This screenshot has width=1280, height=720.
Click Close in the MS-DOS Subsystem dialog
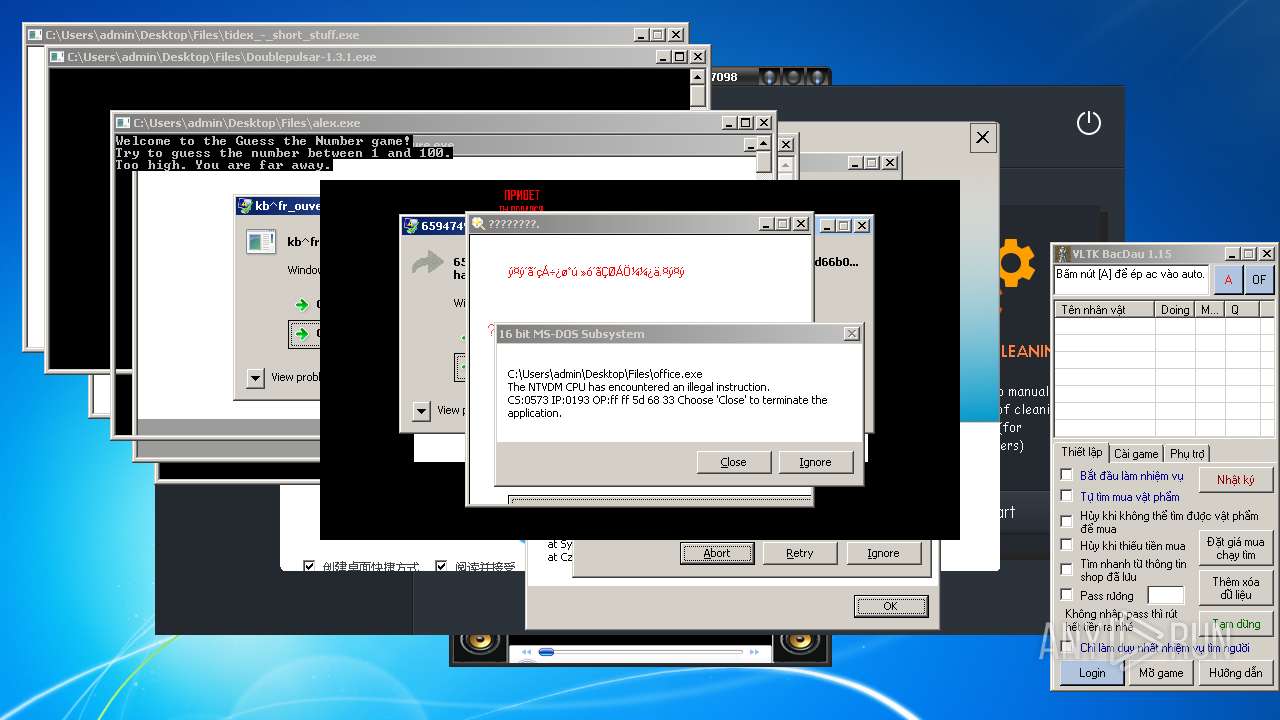733,462
